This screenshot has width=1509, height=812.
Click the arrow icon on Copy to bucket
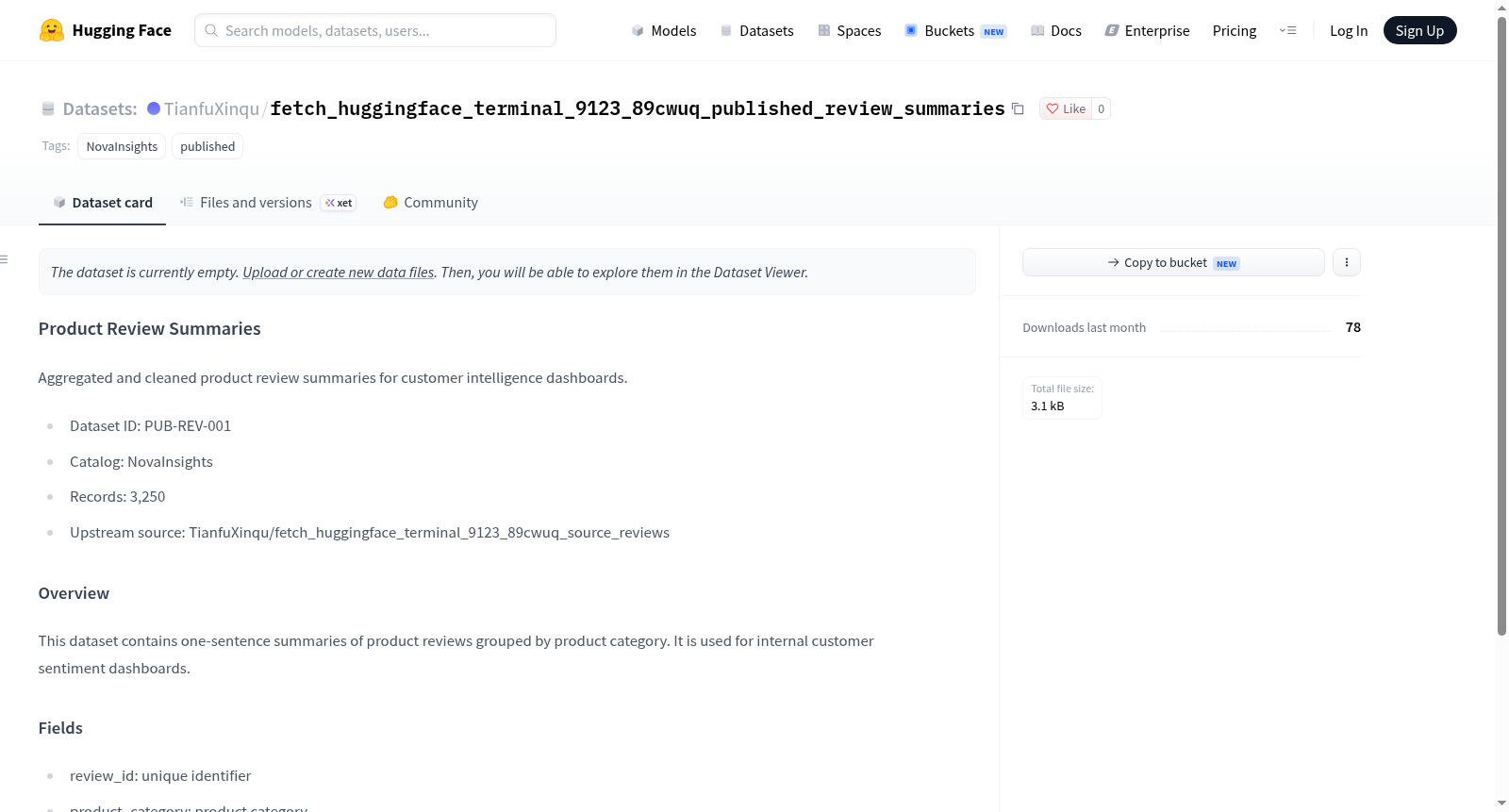tap(1114, 262)
